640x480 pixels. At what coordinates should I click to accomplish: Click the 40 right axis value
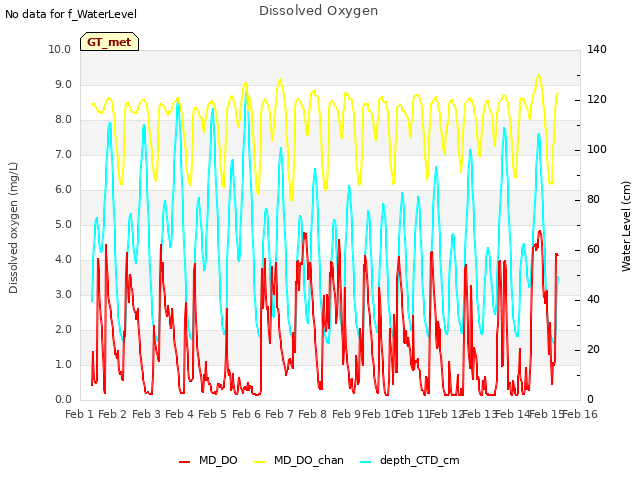pyautogui.click(x=593, y=300)
